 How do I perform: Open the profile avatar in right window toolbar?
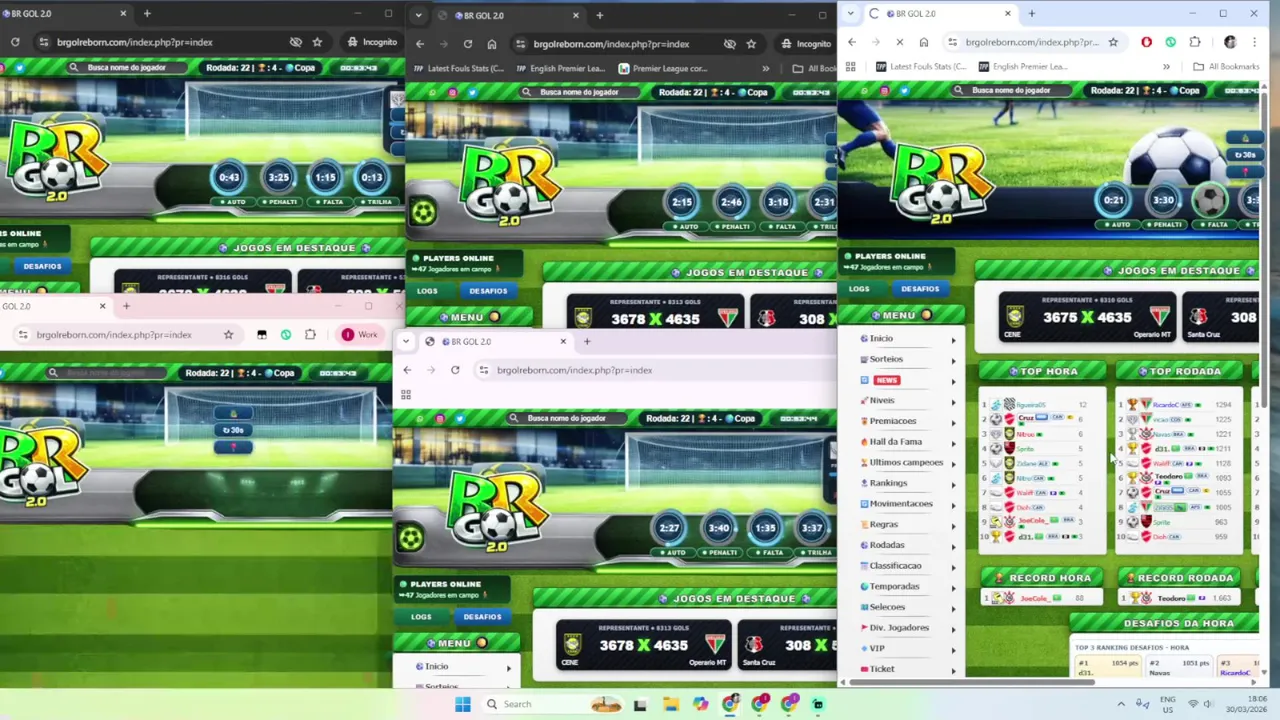1230,42
